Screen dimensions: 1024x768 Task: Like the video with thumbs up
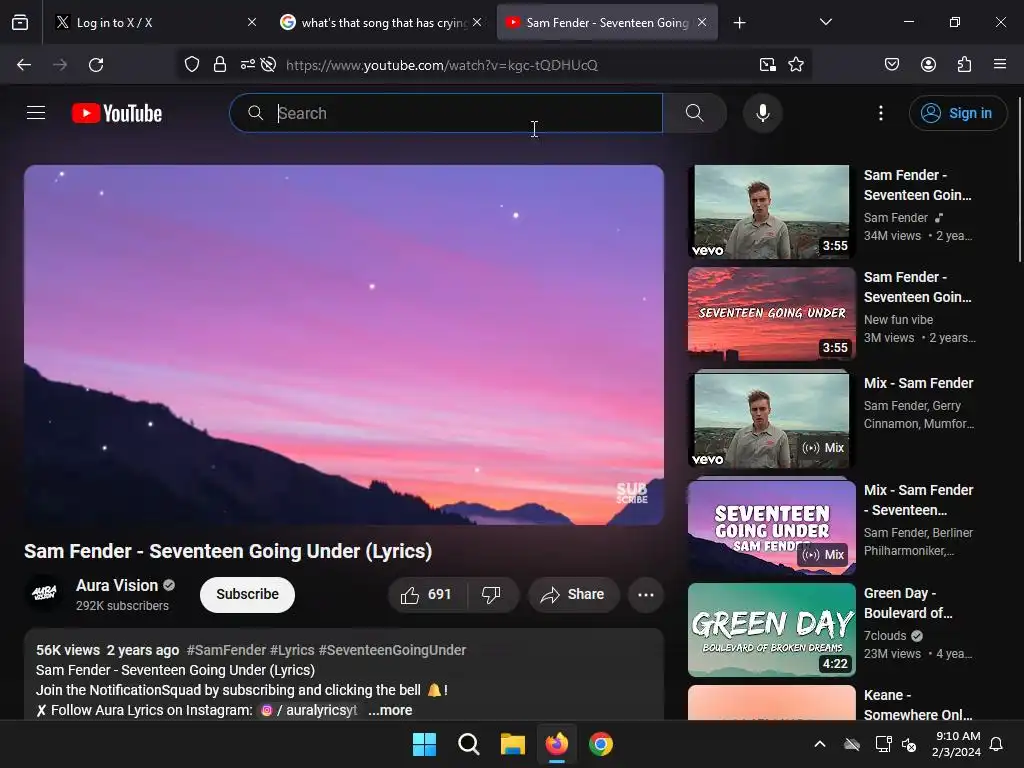coord(427,594)
